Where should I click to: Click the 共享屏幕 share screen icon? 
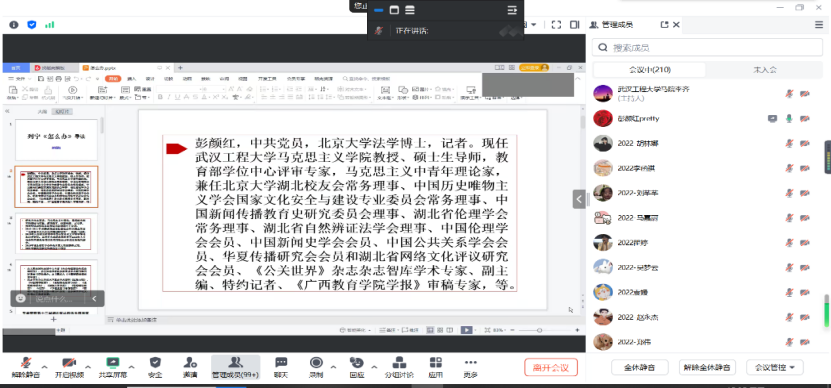112,363
